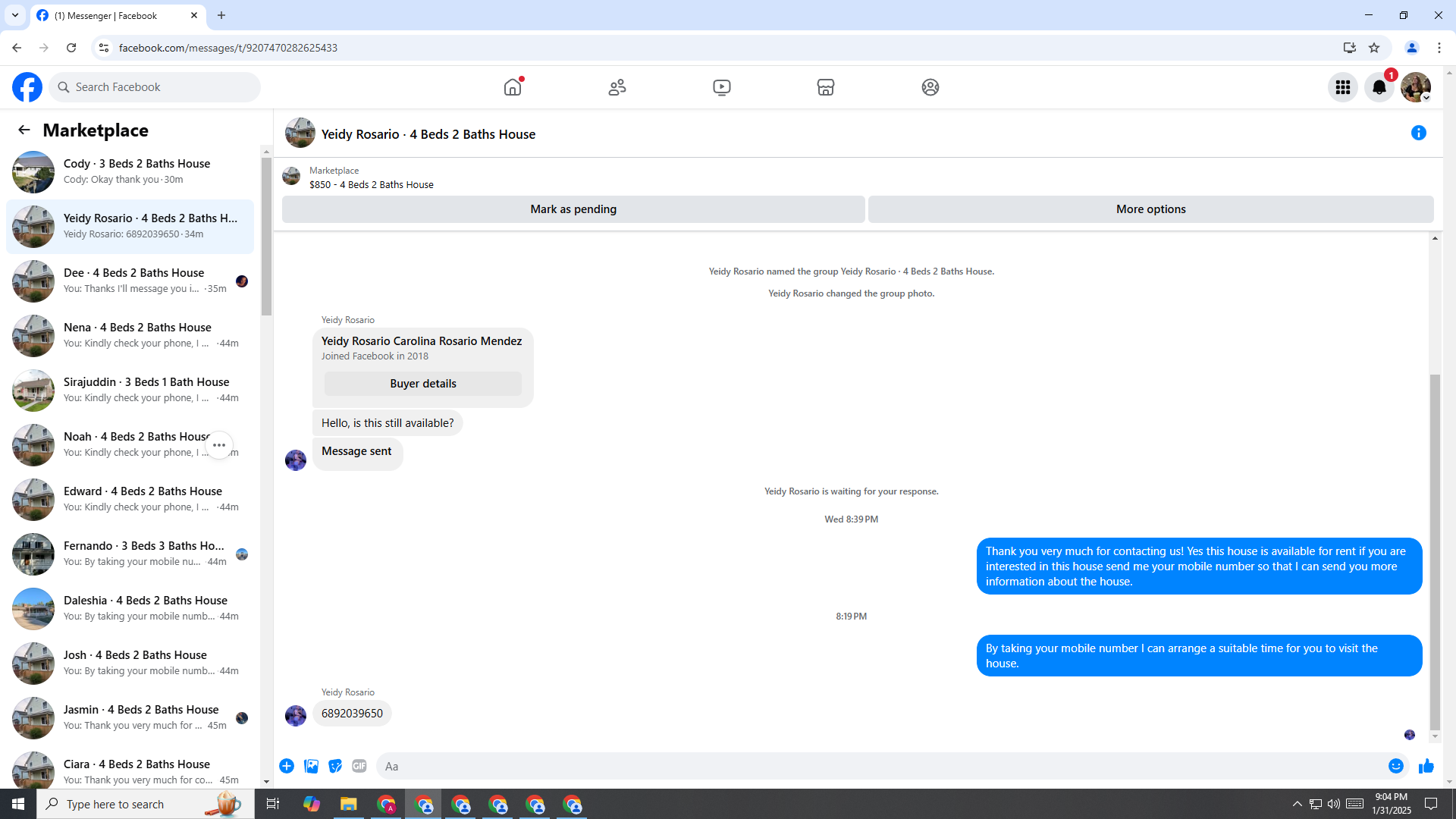This screenshot has height=819, width=1456.
Task: Click the 6892039650 phone number message
Action: coord(352,714)
